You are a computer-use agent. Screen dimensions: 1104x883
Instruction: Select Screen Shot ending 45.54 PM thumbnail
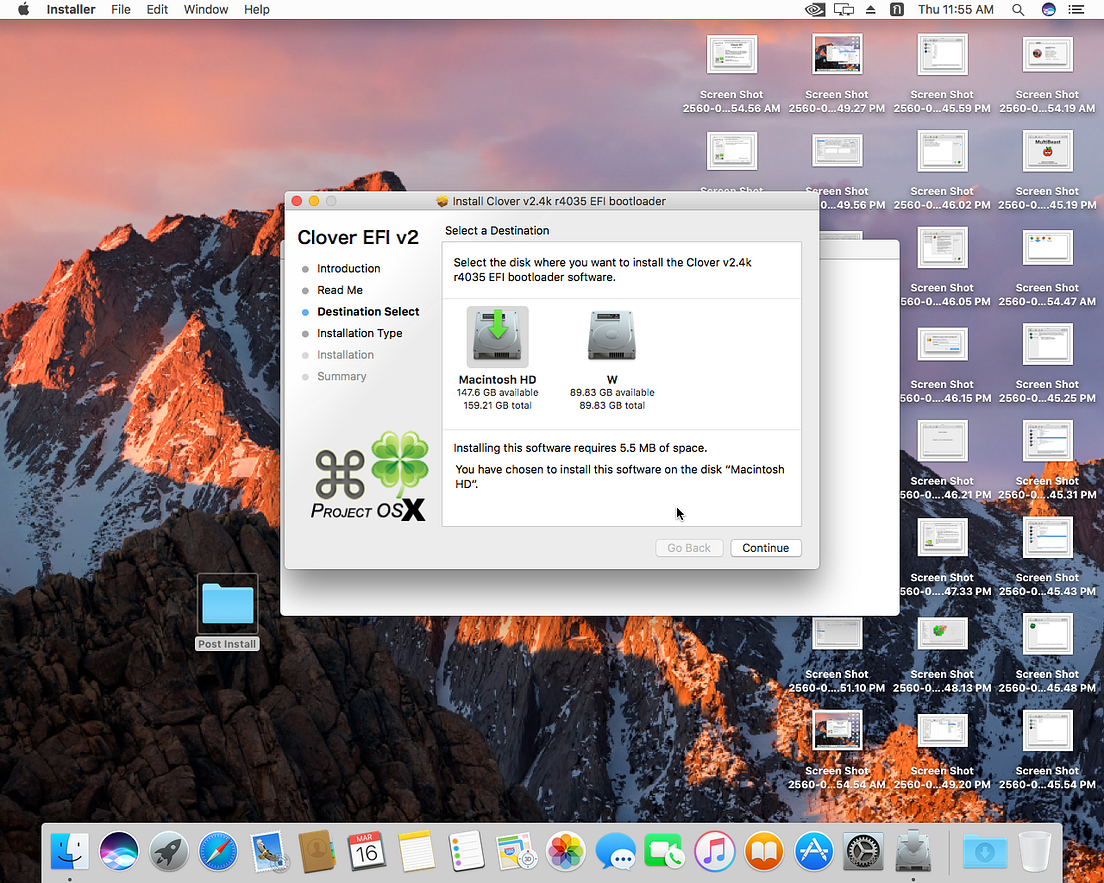click(1048, 729)
